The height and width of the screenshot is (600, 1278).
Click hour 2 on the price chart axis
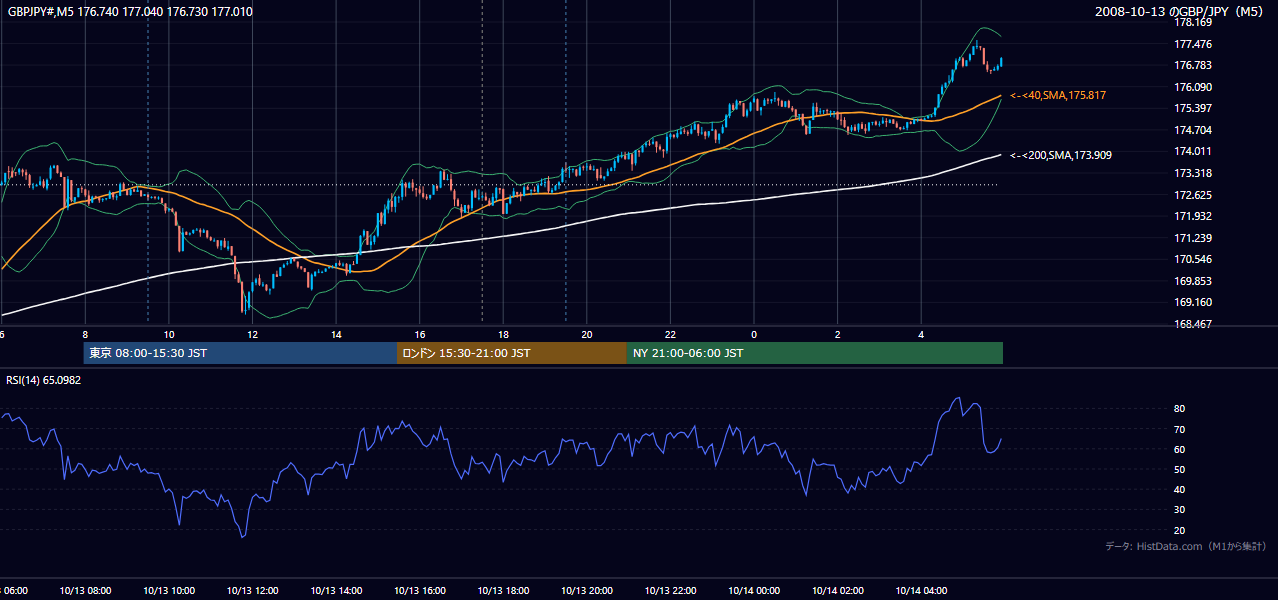click(838, 334)
